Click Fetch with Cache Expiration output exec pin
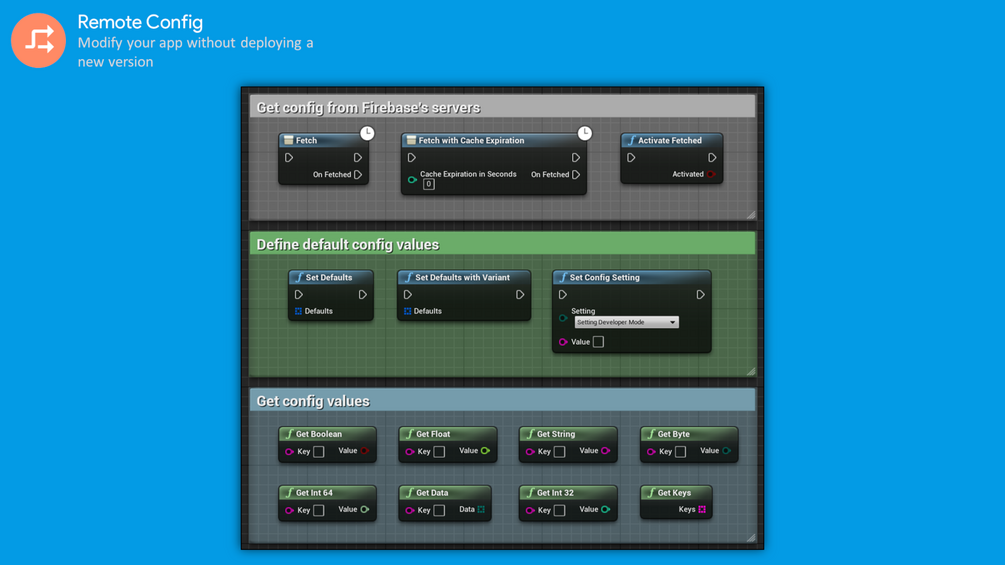Viewport: 1005px width, 565px height. tap(576, 158)
